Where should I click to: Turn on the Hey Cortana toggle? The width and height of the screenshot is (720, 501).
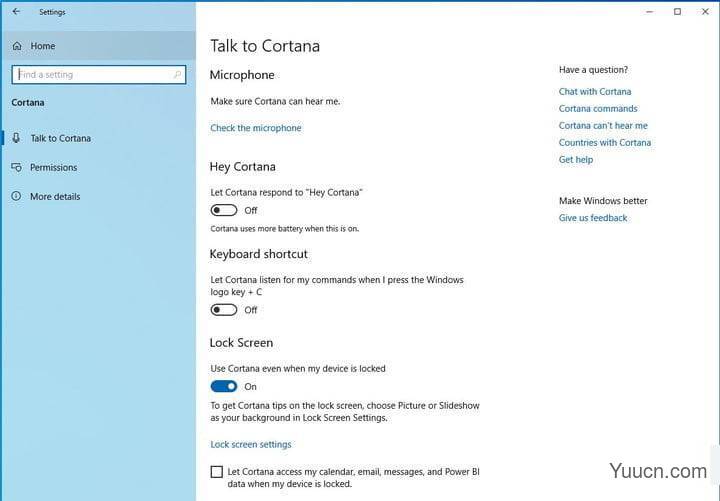click(x=224, y=210)
